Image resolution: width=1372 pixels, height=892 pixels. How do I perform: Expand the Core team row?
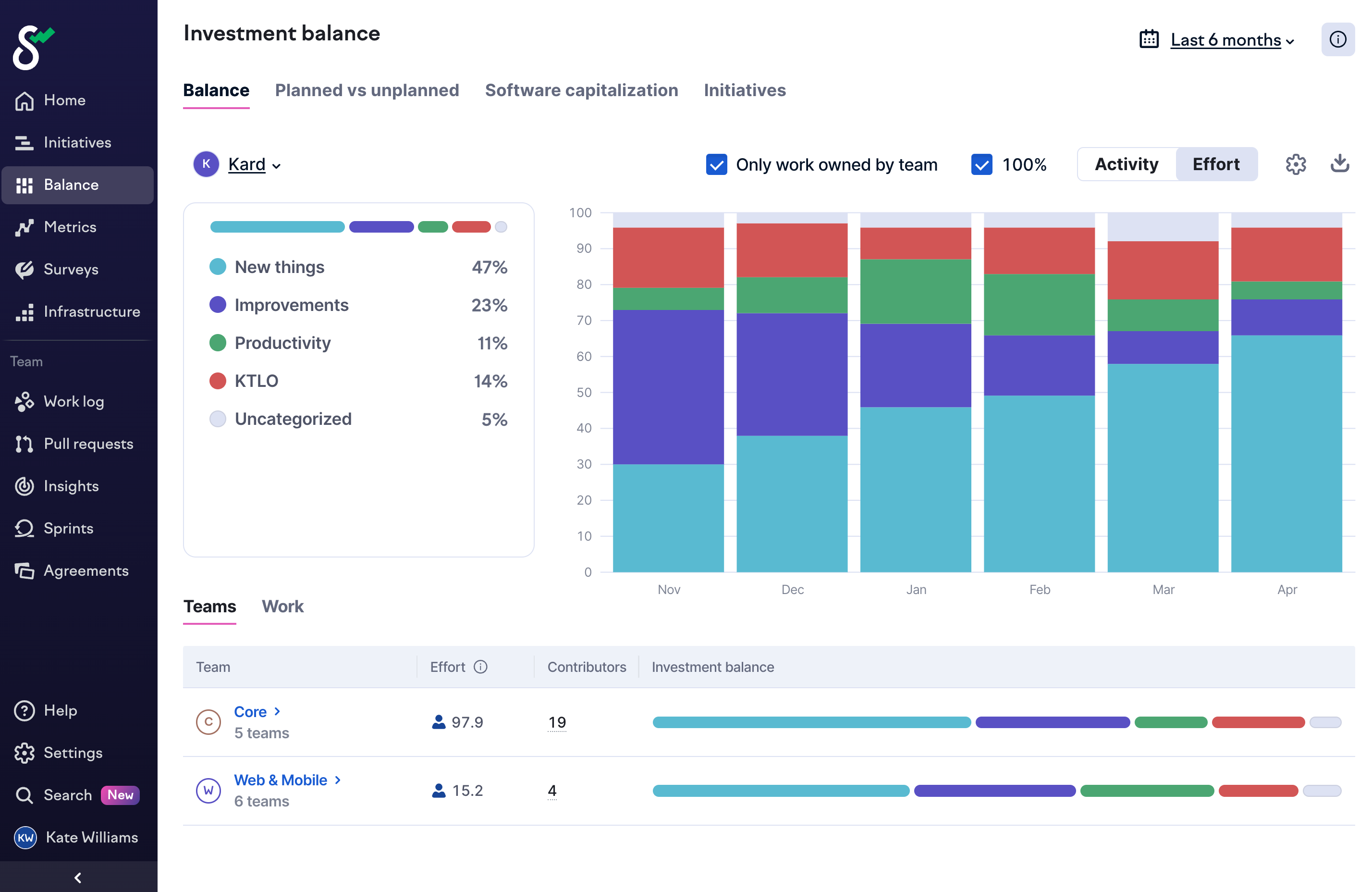tap(277, 711)
